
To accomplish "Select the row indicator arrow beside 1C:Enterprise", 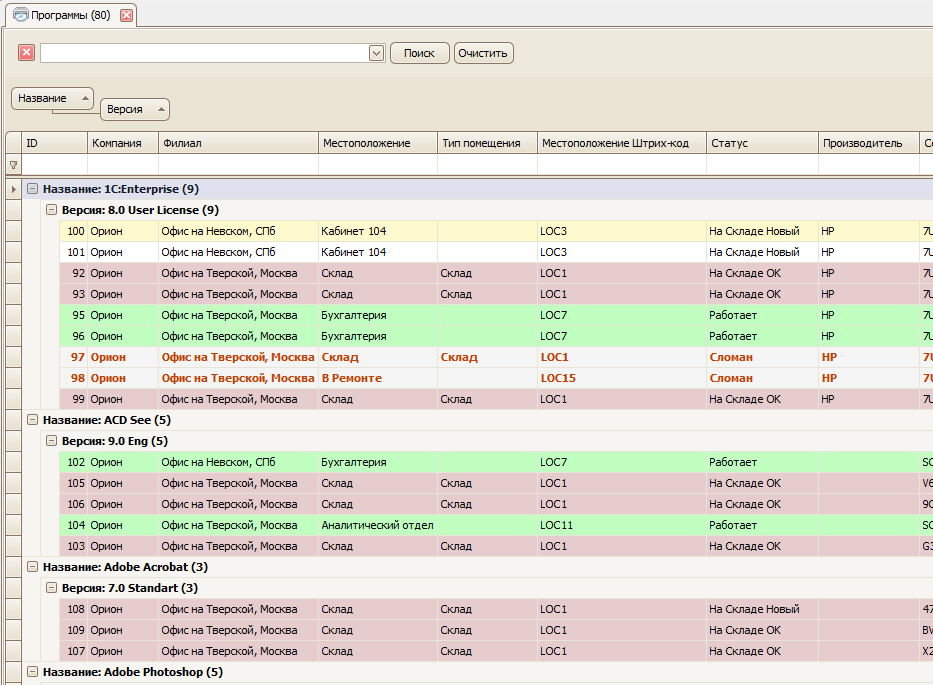I will (14, 189).
